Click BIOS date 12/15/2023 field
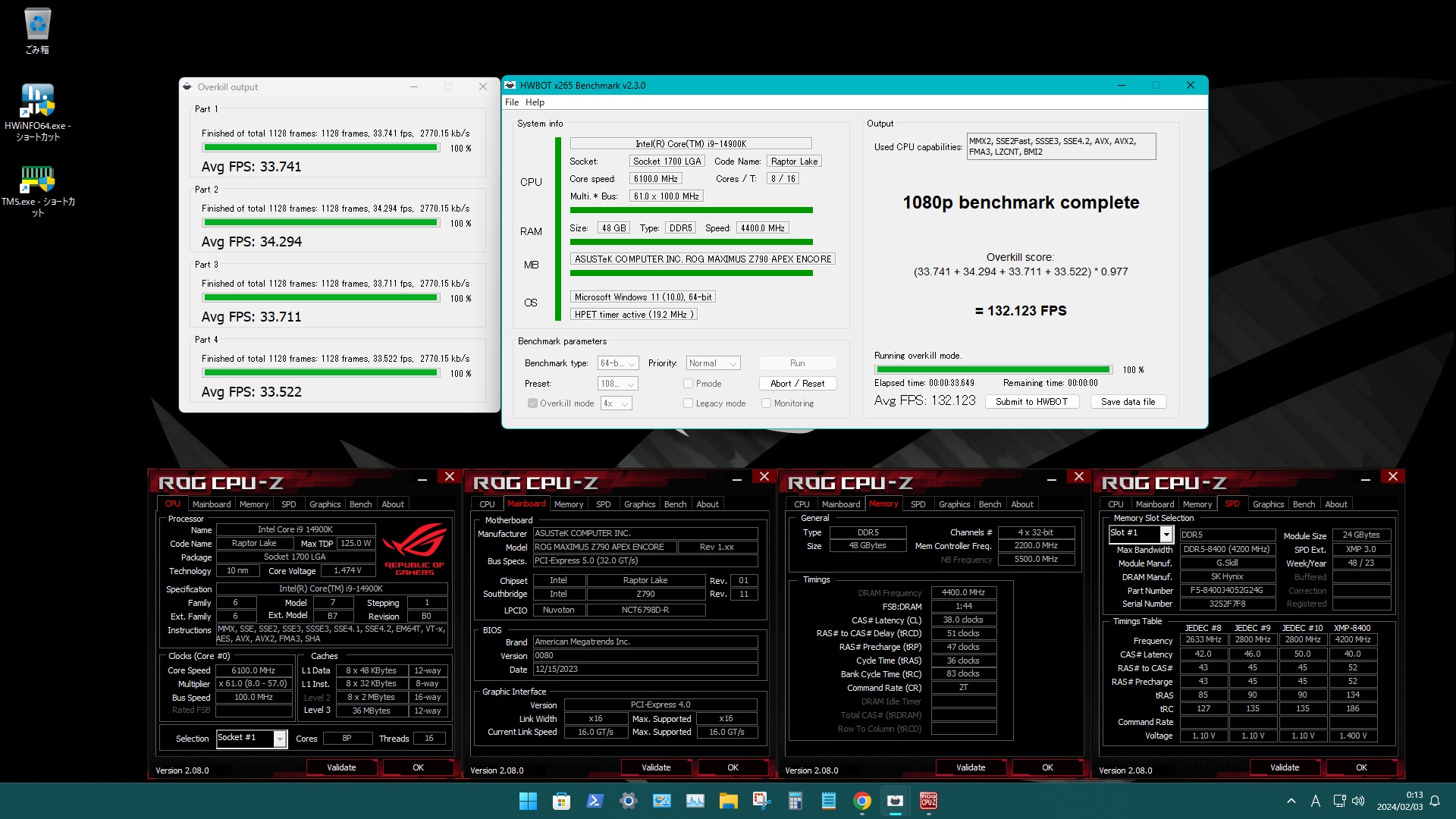The height and width of the screenshot is (819, 1456). (x=645, y=670)
